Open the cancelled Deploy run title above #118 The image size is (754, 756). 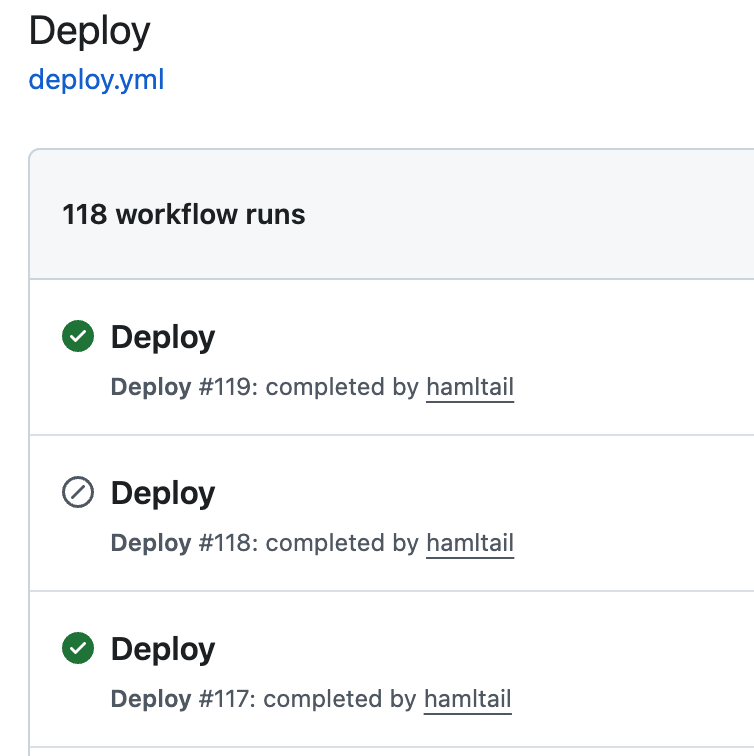pos(162,493)
